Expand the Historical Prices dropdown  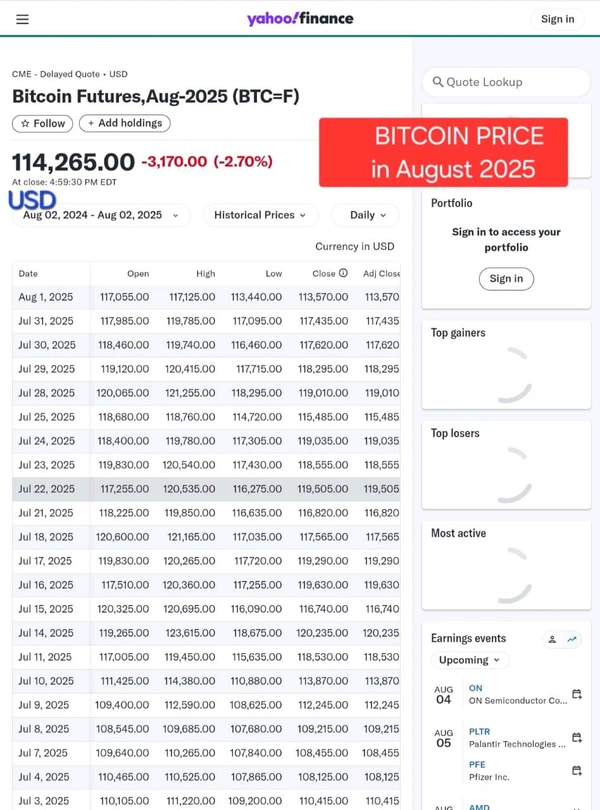click(x=260, y=215)
